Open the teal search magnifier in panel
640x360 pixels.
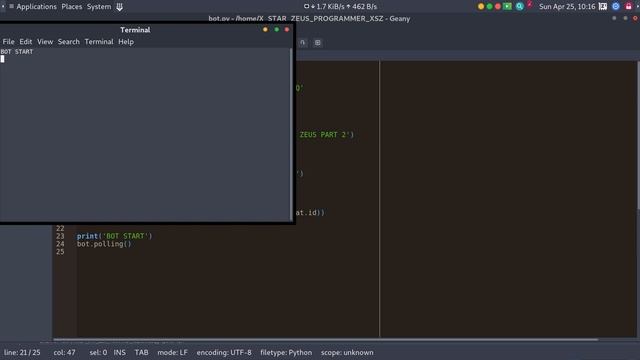coord(520,7)
